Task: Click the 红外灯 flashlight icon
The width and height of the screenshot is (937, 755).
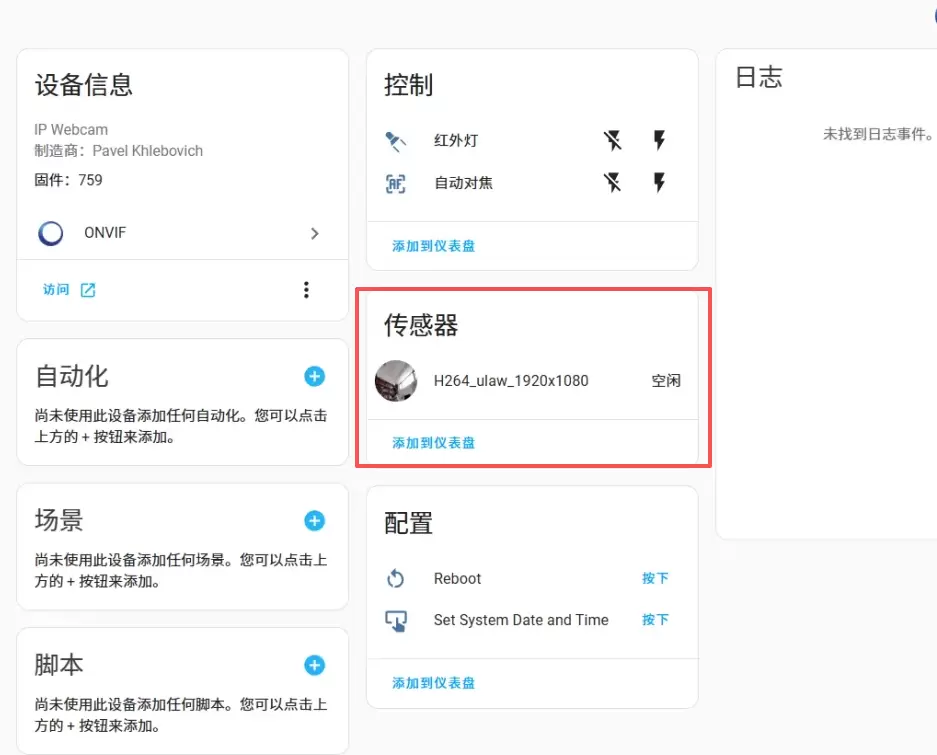Action: [x=396, y=141]
